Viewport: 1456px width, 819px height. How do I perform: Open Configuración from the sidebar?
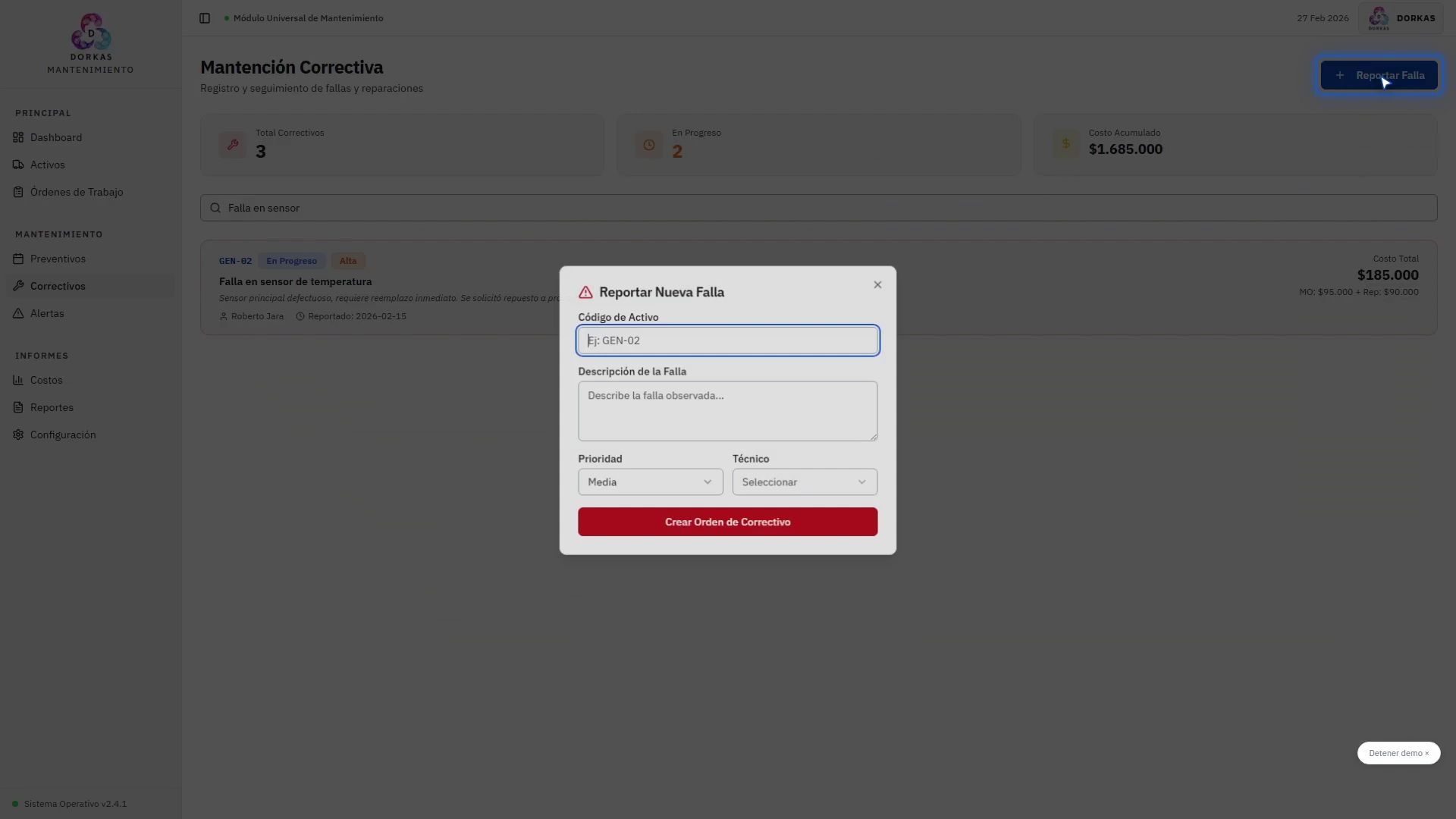point(63,435)
